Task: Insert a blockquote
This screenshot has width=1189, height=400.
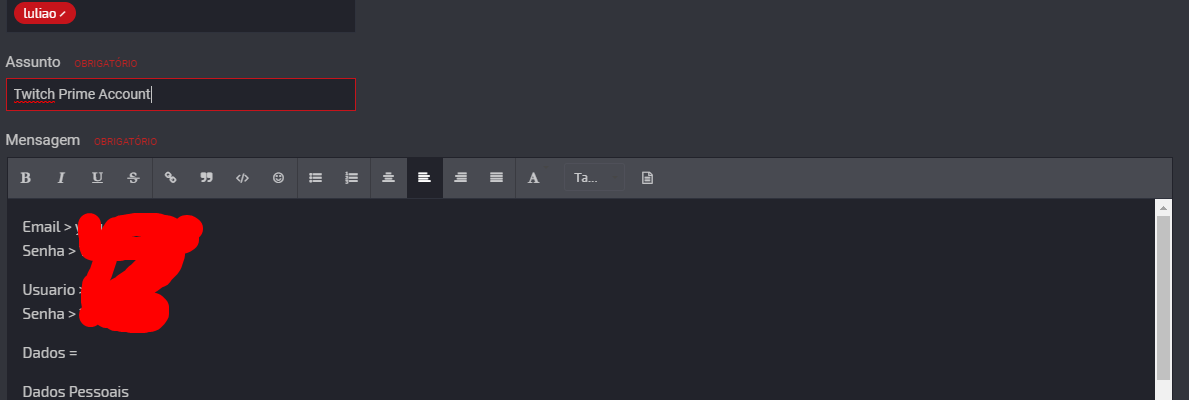Action: click(x=207, y=178)
